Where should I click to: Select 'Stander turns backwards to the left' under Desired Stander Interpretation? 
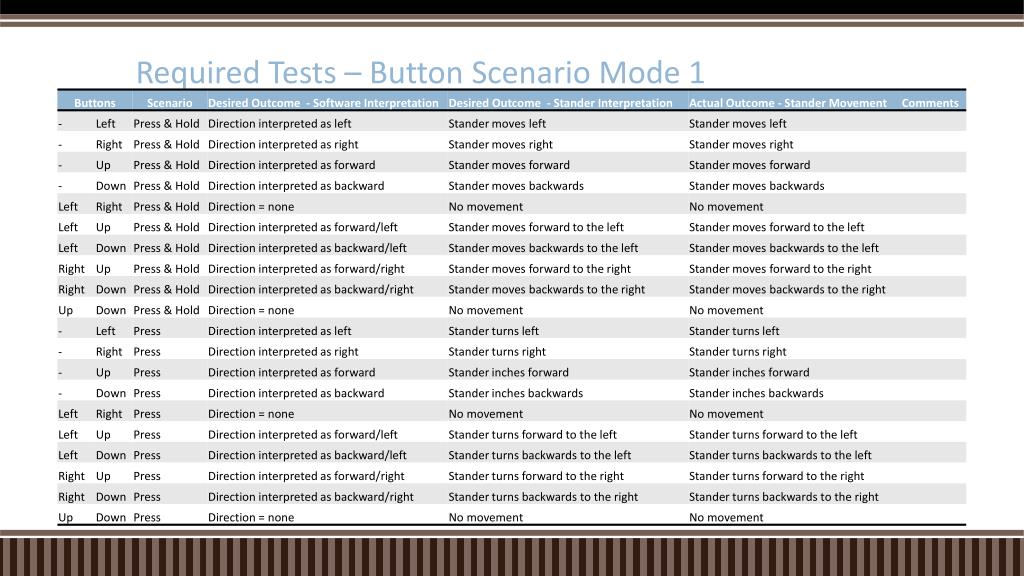(x=539, y=455)
